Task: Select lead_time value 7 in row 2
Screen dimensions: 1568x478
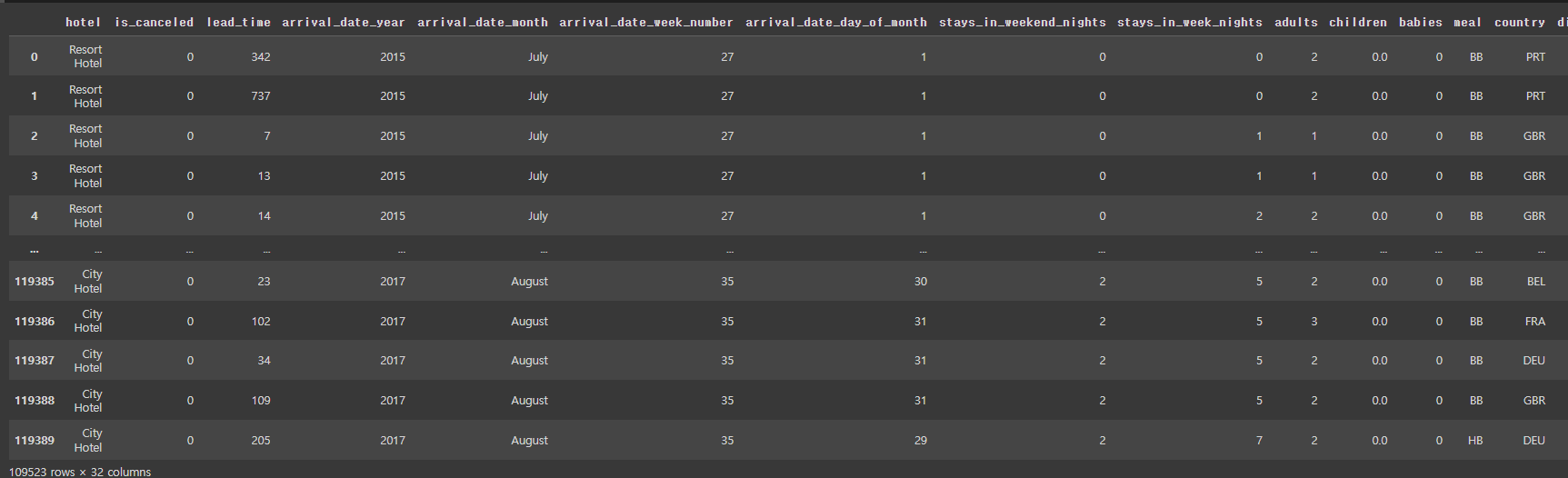Action: [x=267, y=135]
